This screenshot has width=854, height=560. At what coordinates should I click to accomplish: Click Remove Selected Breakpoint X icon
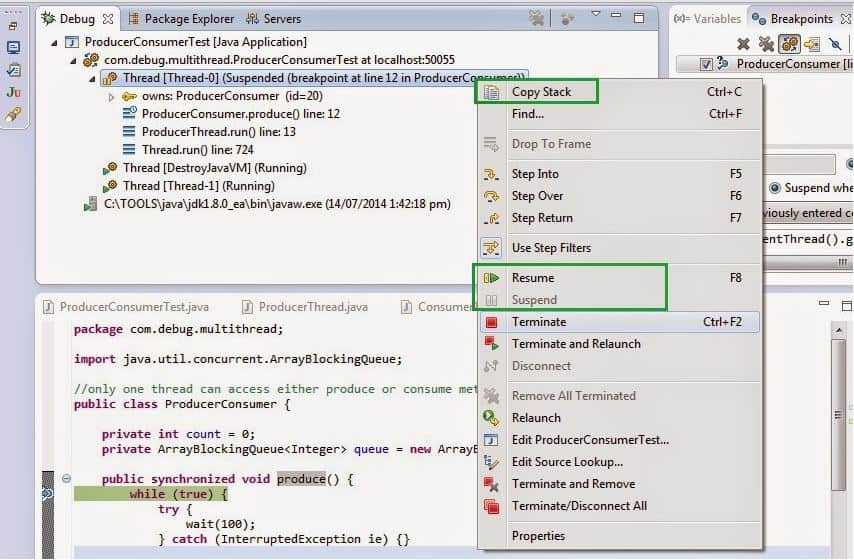(x=743, y=44)
